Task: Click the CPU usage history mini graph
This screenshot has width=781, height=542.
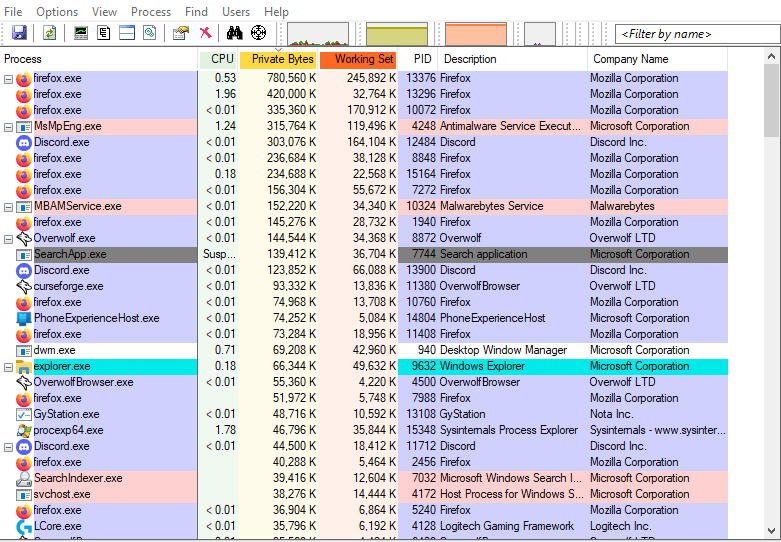Action: coord(318,34)
